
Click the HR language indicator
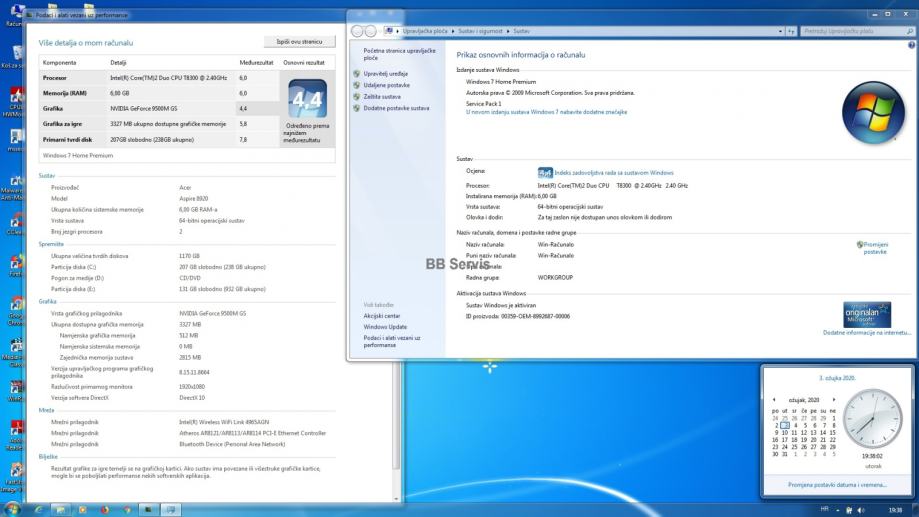click(x=824, y=509)
